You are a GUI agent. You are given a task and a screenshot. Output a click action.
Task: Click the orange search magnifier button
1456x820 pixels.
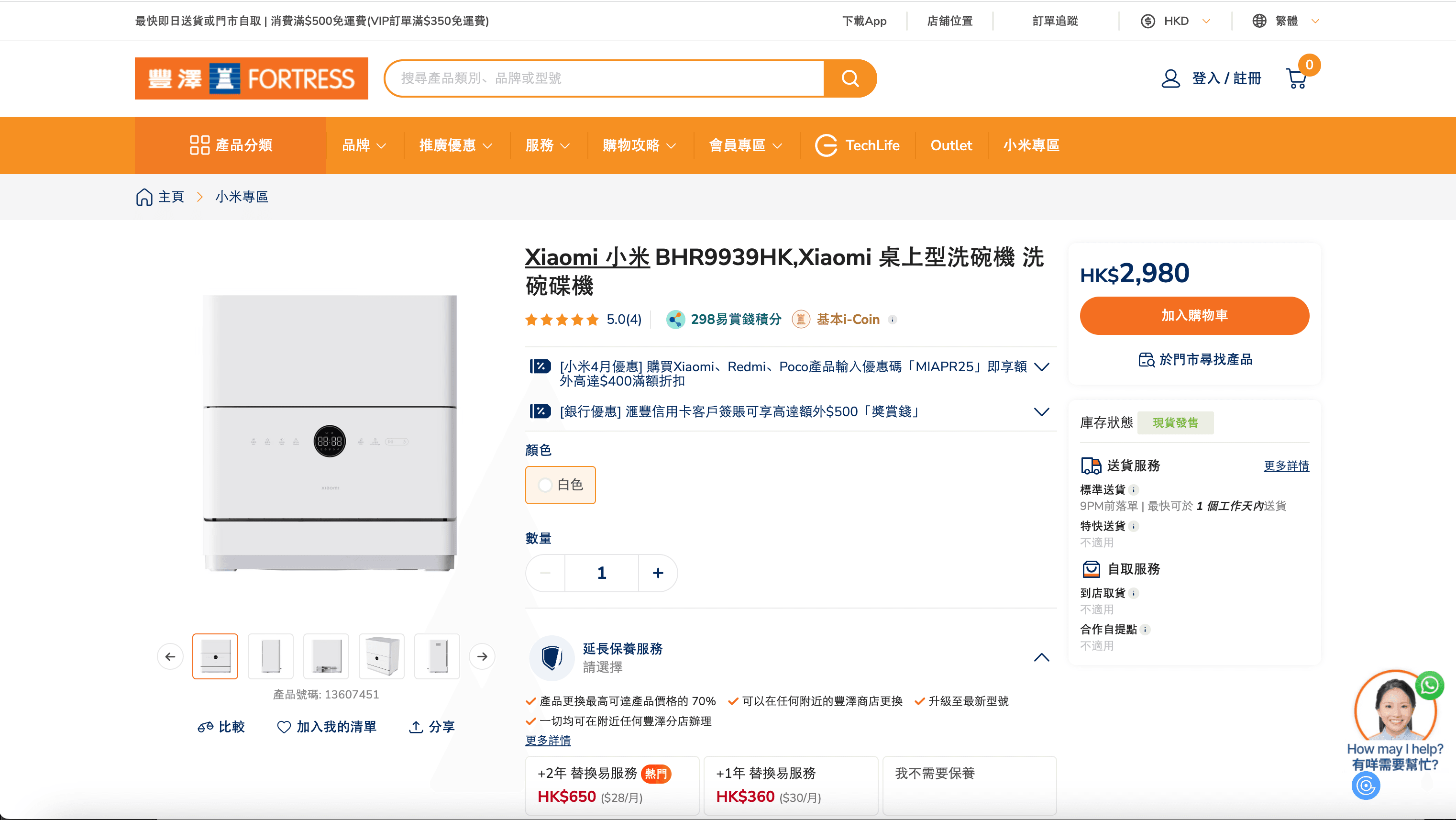tap(849, 78)
